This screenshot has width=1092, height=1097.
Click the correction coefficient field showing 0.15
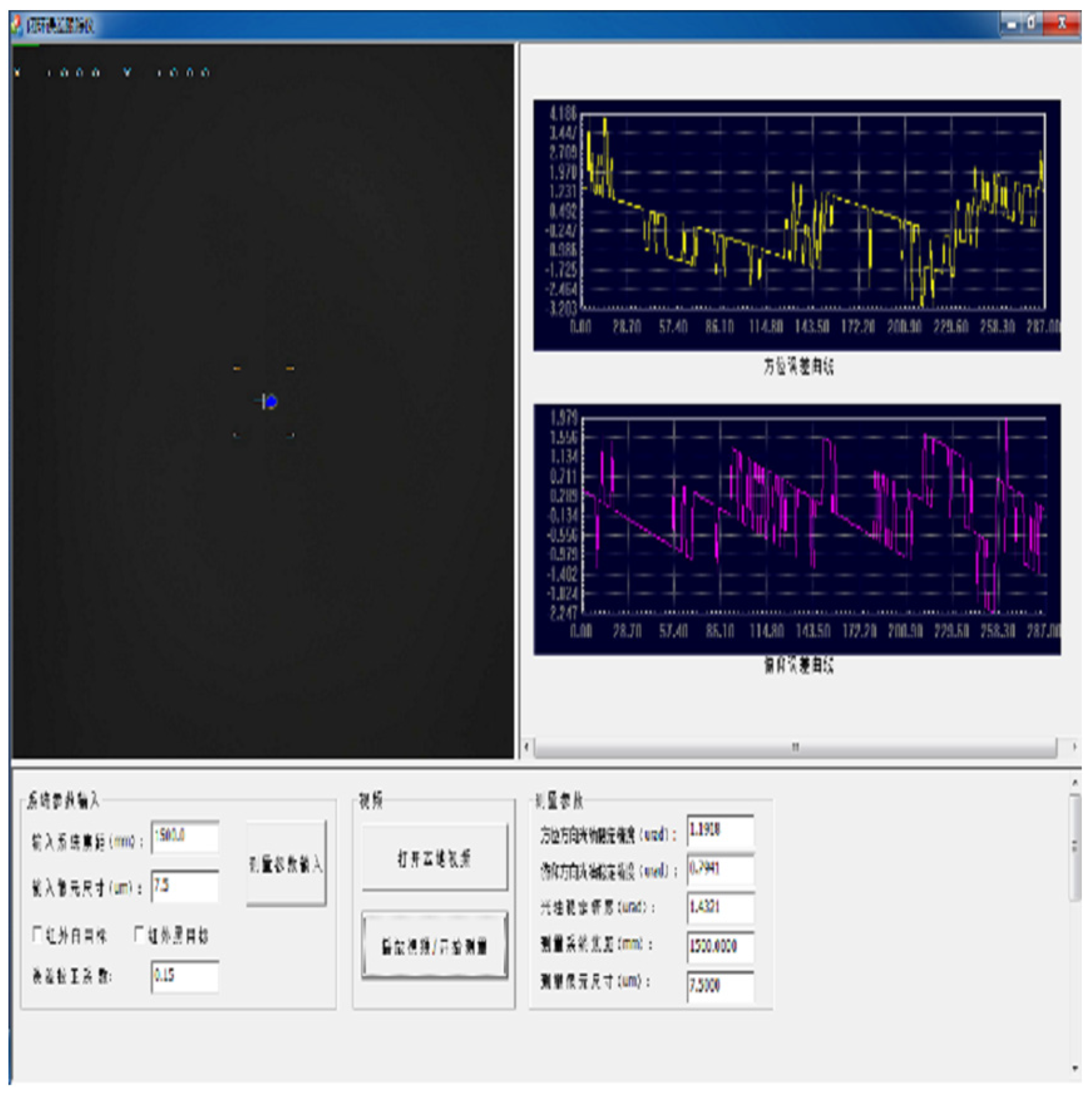[185, 976]
